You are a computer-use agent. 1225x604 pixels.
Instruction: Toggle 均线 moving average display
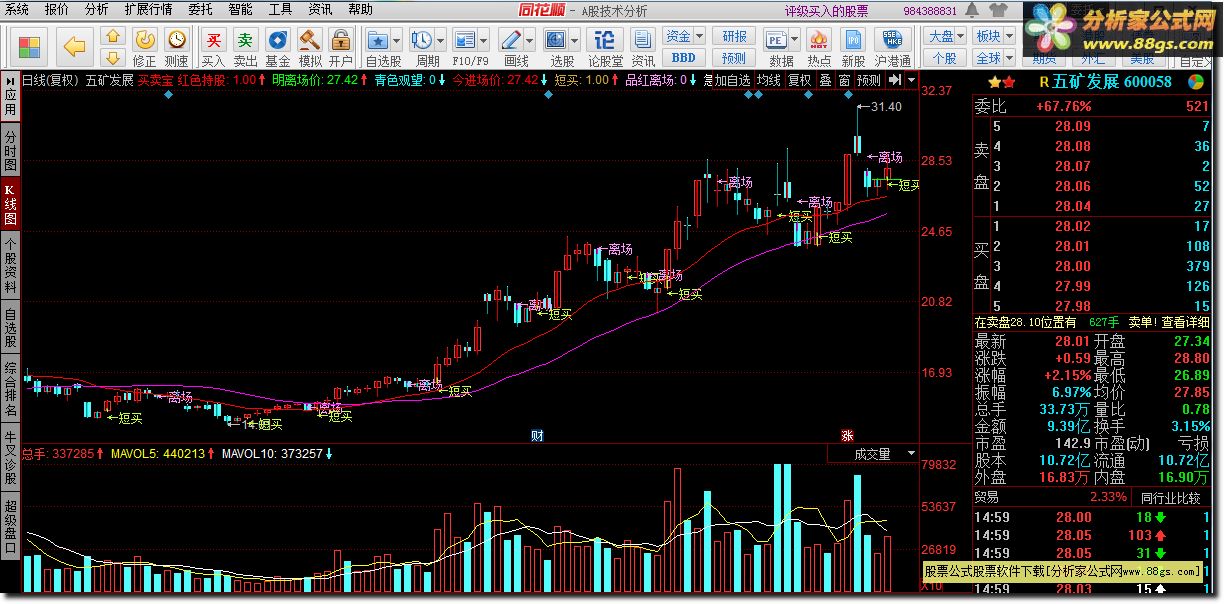coord(768,80)
